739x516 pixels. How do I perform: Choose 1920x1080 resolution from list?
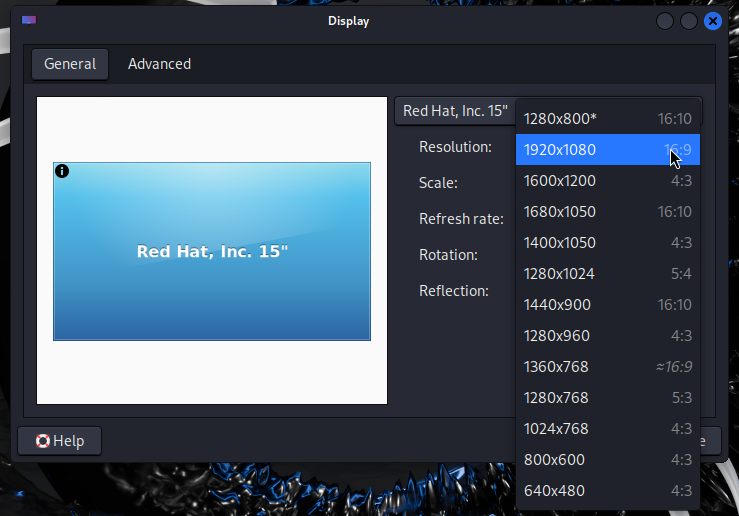[x=608, y=150]
